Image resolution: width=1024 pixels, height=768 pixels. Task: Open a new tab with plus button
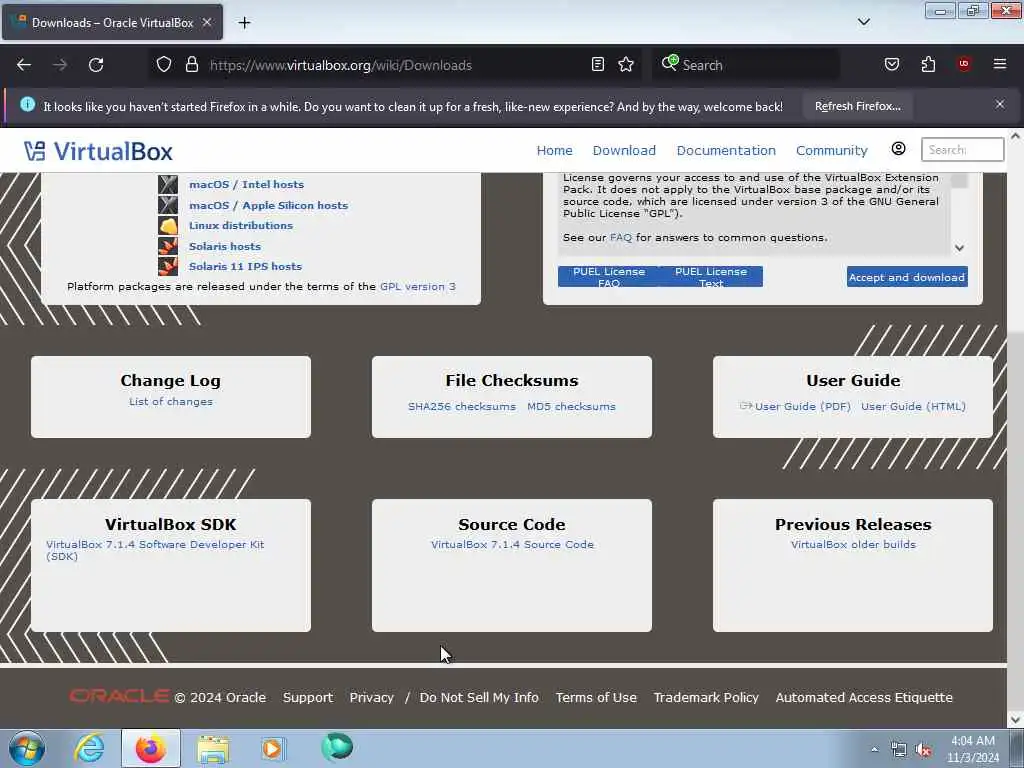[x=244, y=23]
